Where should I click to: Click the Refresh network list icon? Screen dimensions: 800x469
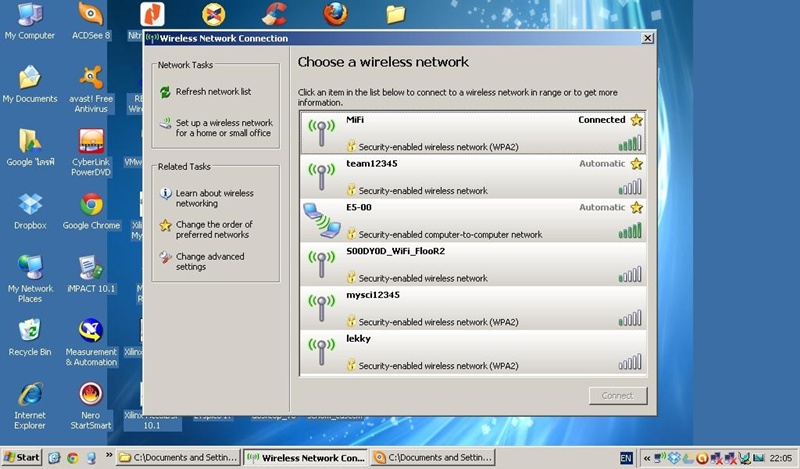[165, 92]
